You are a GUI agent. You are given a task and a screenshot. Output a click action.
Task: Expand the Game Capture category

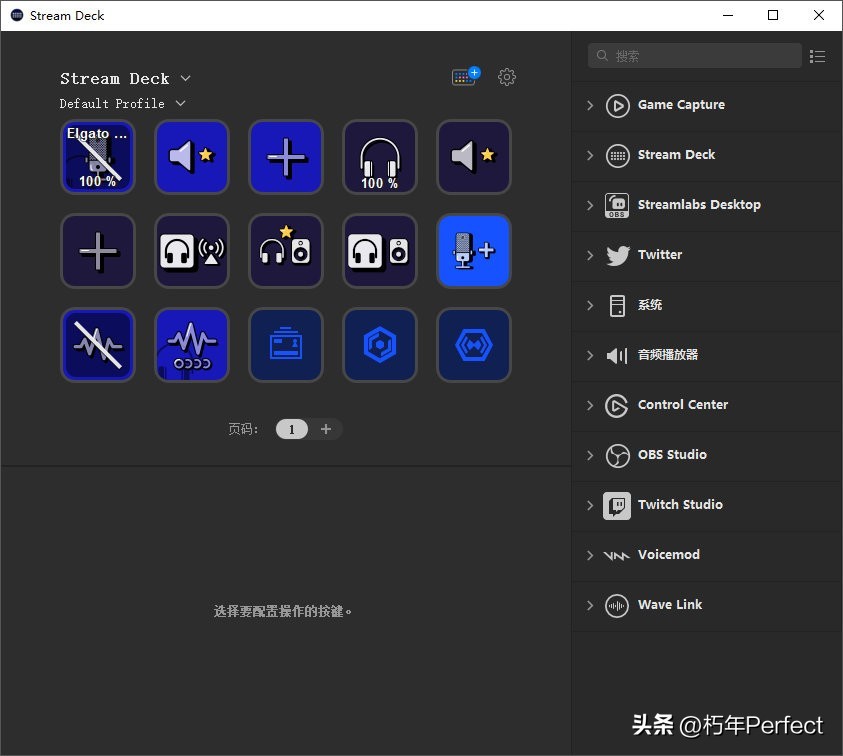pyautogui.click(x=590, y=105)
